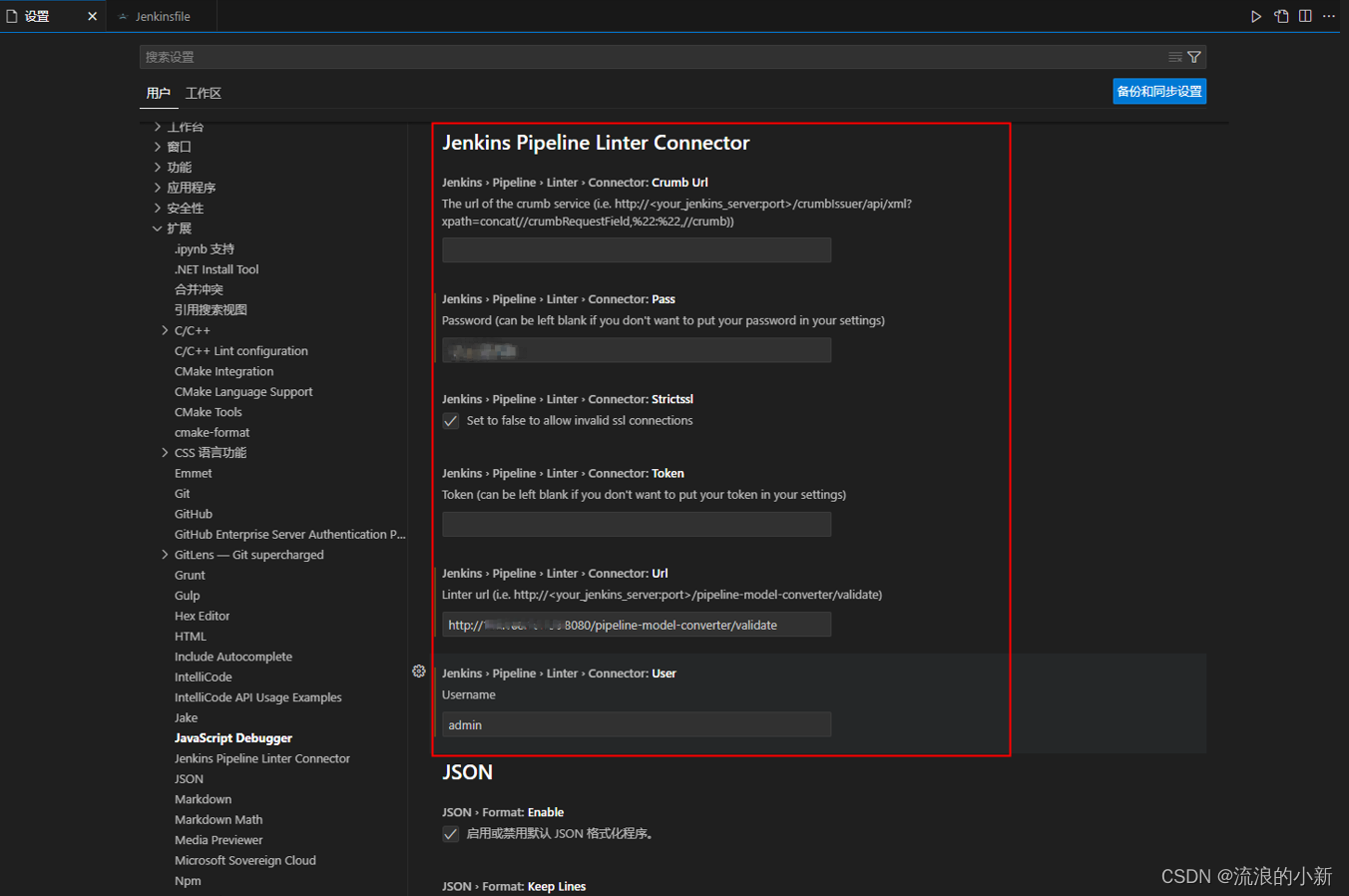The width and height of the screenshot is (1349, 896).
Task: Select Grunt in settings tree
Action: [190, 576]
